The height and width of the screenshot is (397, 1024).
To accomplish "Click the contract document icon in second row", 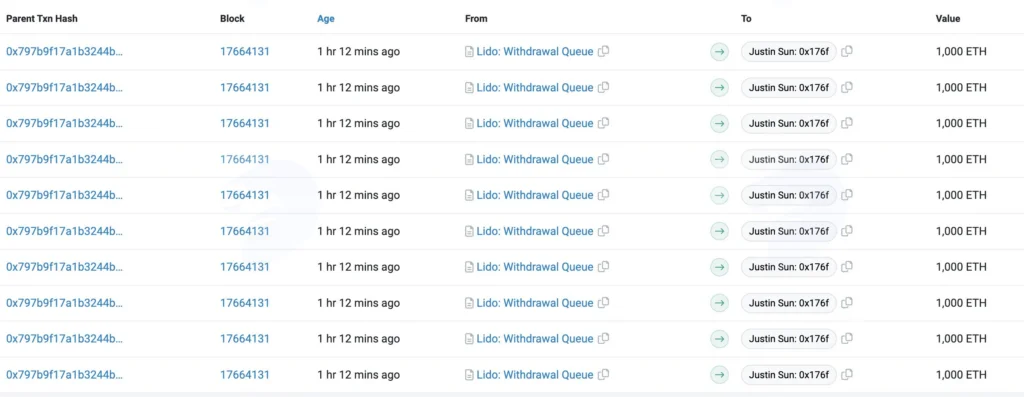I will pyautogui.click(x=469, y=87).
